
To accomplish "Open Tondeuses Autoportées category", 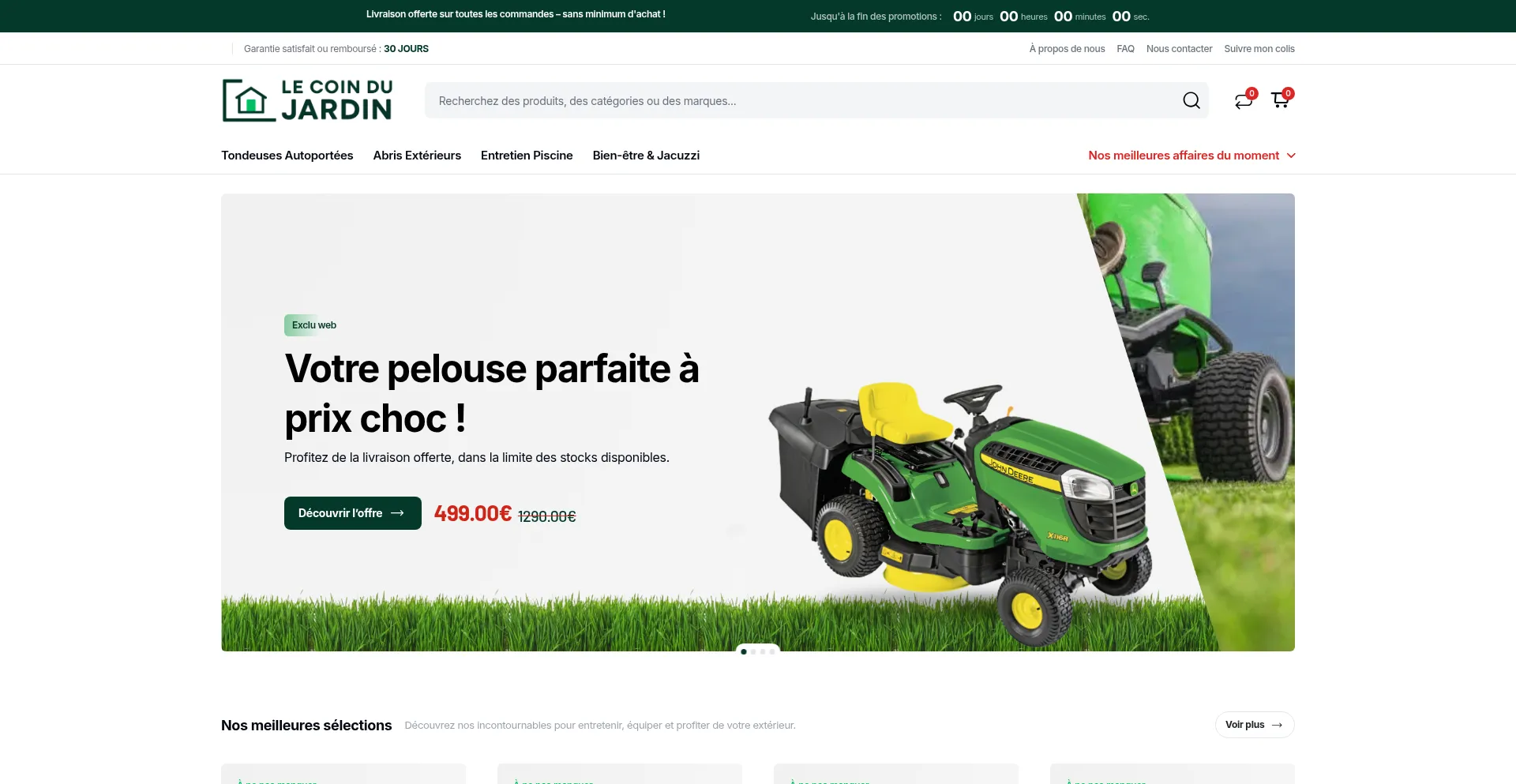I will coord(287,156).
